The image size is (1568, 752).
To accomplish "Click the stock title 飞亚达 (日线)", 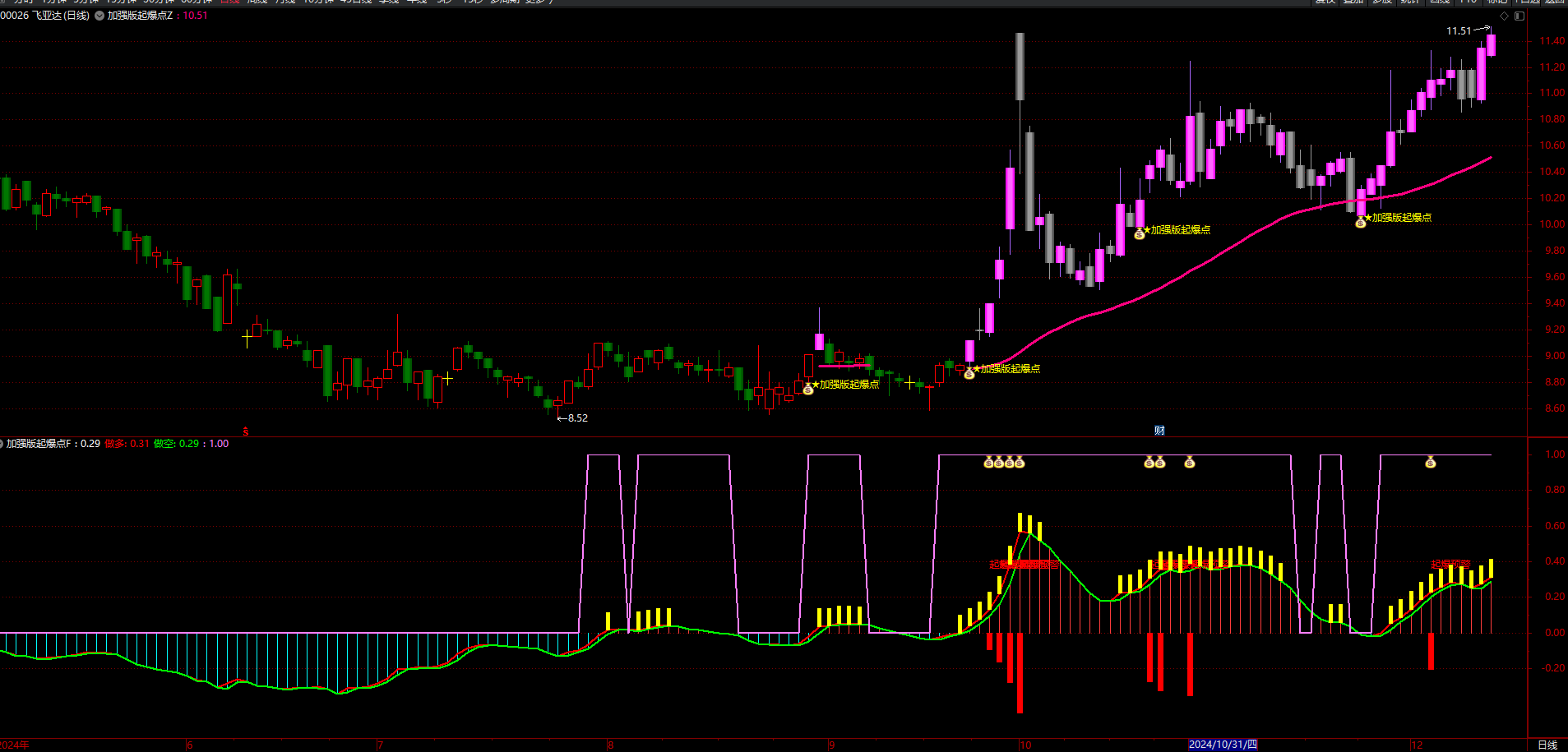I will pos(61,16).
